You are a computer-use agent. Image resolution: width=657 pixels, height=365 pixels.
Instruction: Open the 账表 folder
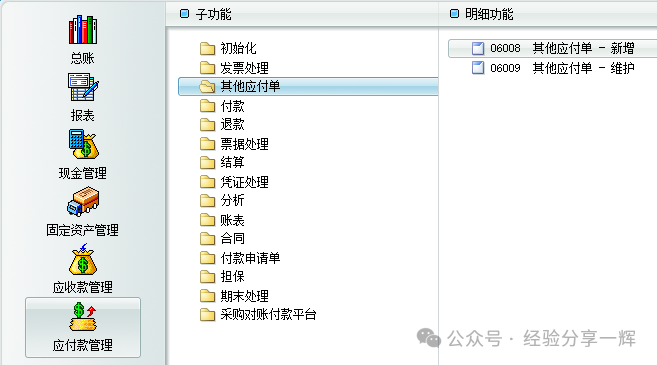tap(222, 220)
